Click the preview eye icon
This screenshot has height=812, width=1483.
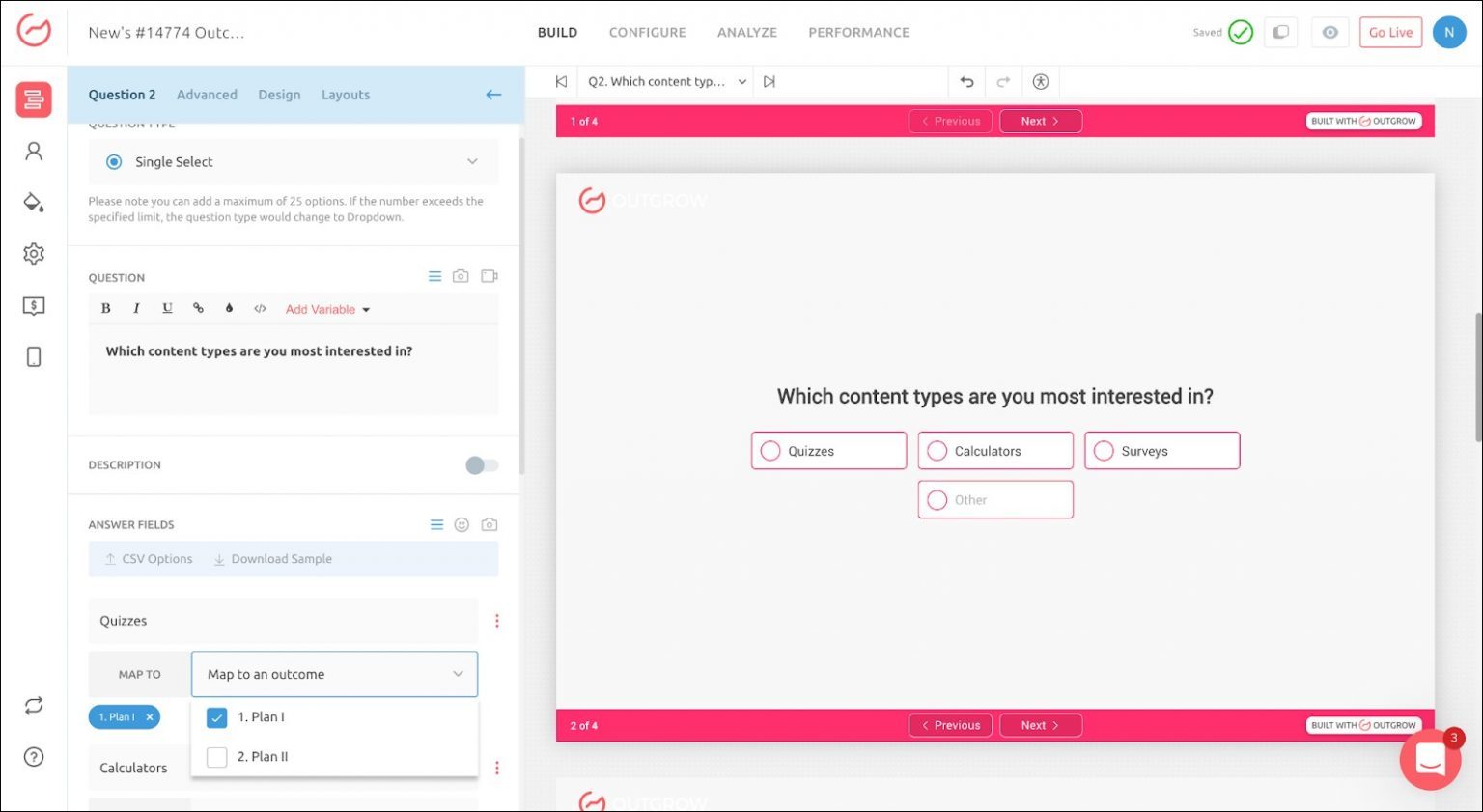point(1329,33)
